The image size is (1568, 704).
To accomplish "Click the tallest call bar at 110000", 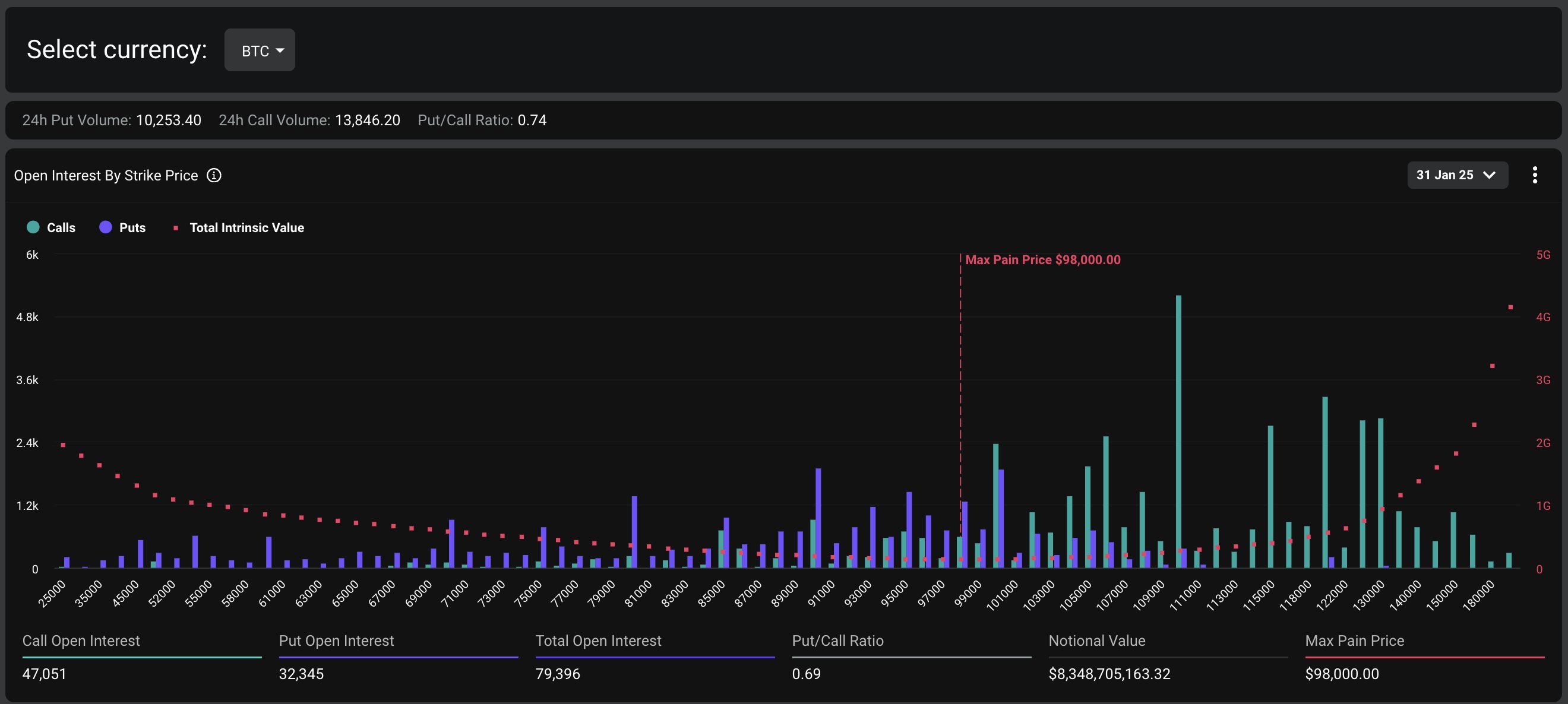I will (x=1178, y=426).
